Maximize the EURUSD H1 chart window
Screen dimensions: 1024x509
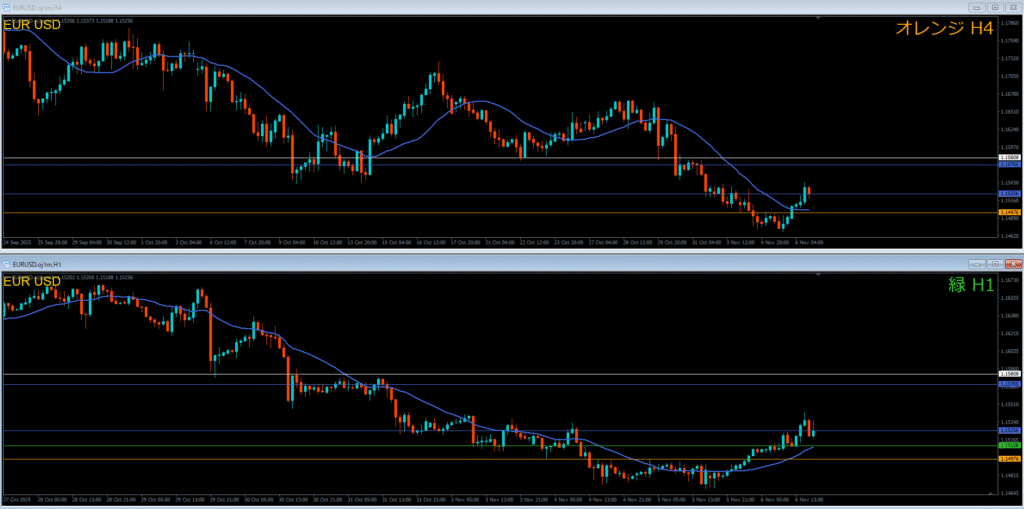[997, 264]
